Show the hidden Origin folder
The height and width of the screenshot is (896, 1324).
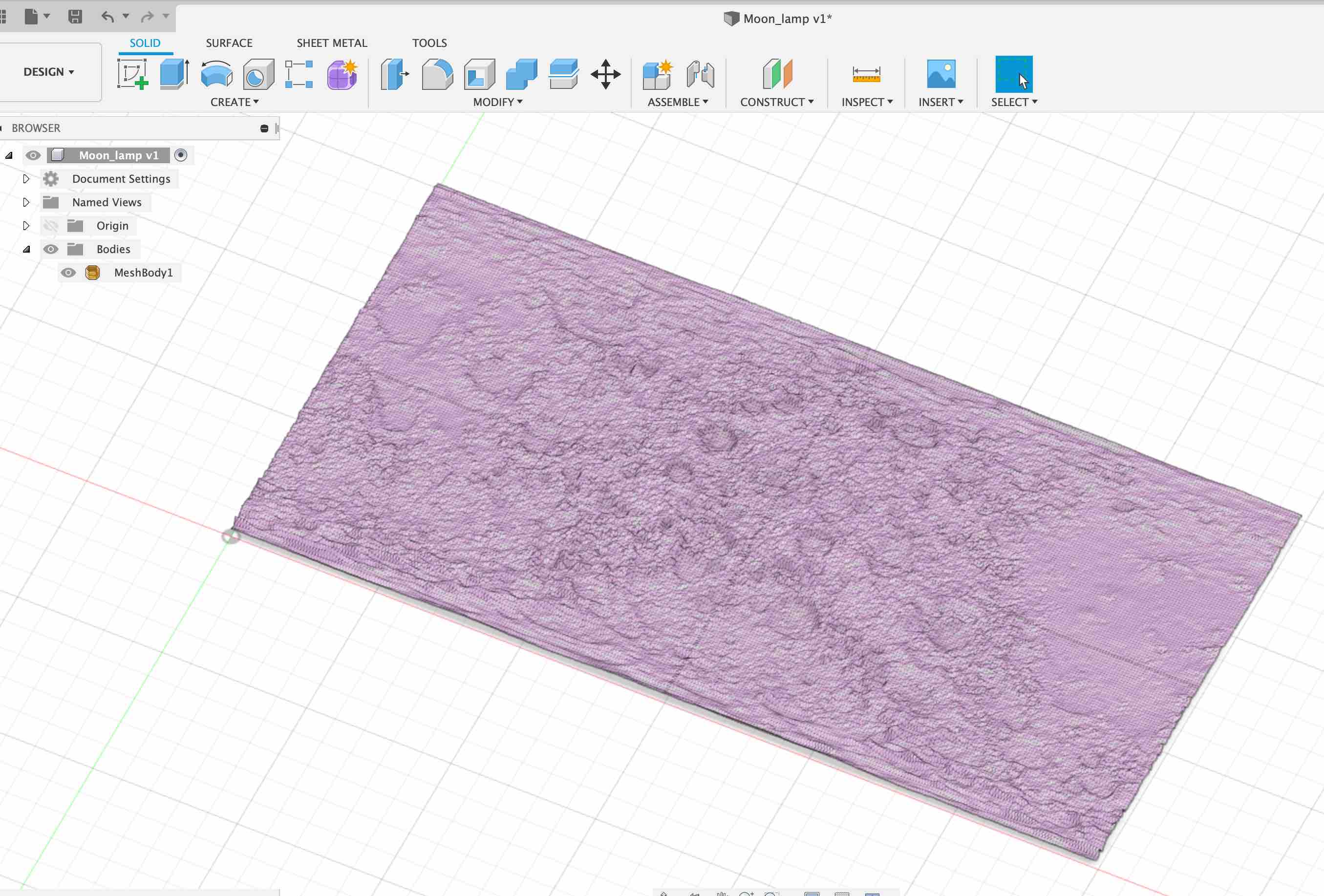point(51,226)
